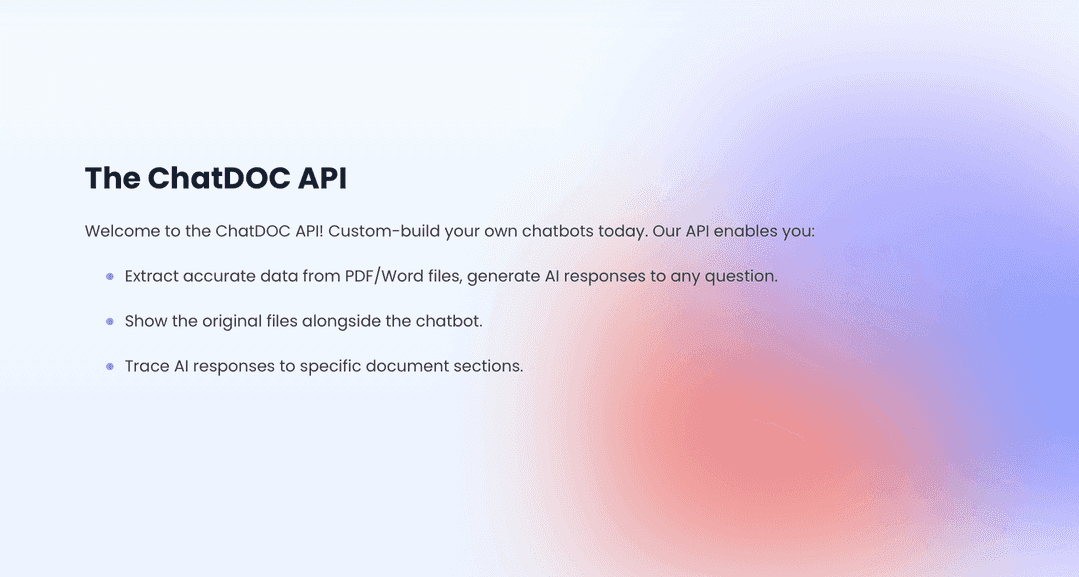The width and height of the screenshot is (1079, 577).
Task: Click the bullet icon before "Show the original files"
Action: point(110,322)
